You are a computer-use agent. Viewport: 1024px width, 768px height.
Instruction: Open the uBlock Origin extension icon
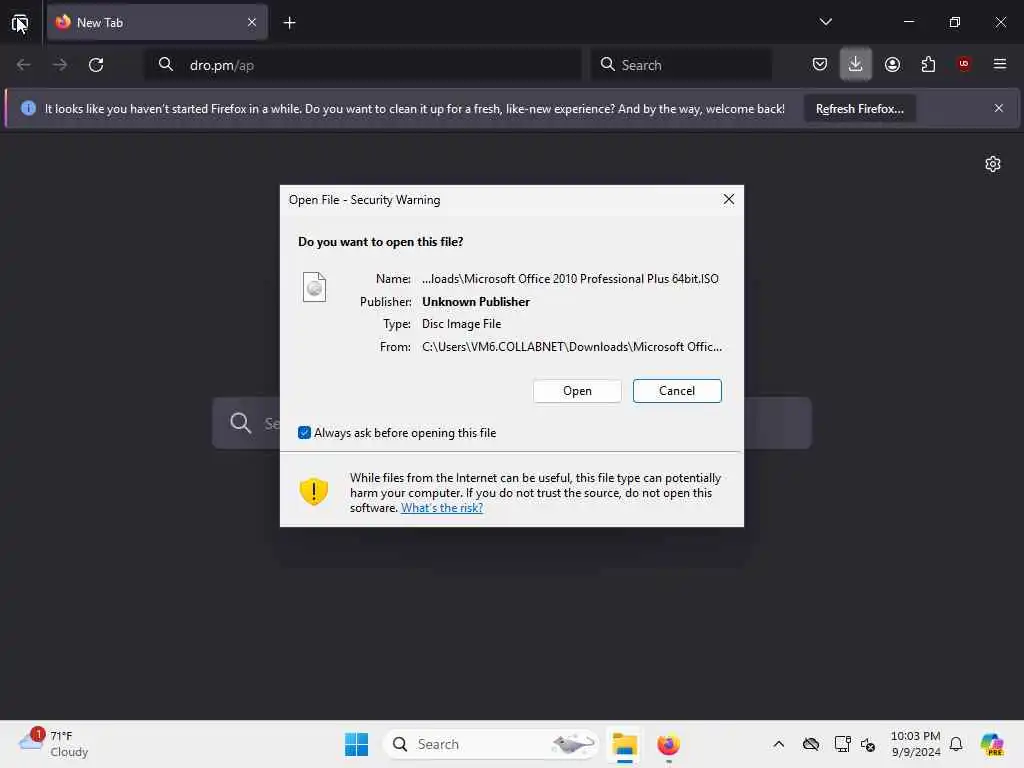964,63
